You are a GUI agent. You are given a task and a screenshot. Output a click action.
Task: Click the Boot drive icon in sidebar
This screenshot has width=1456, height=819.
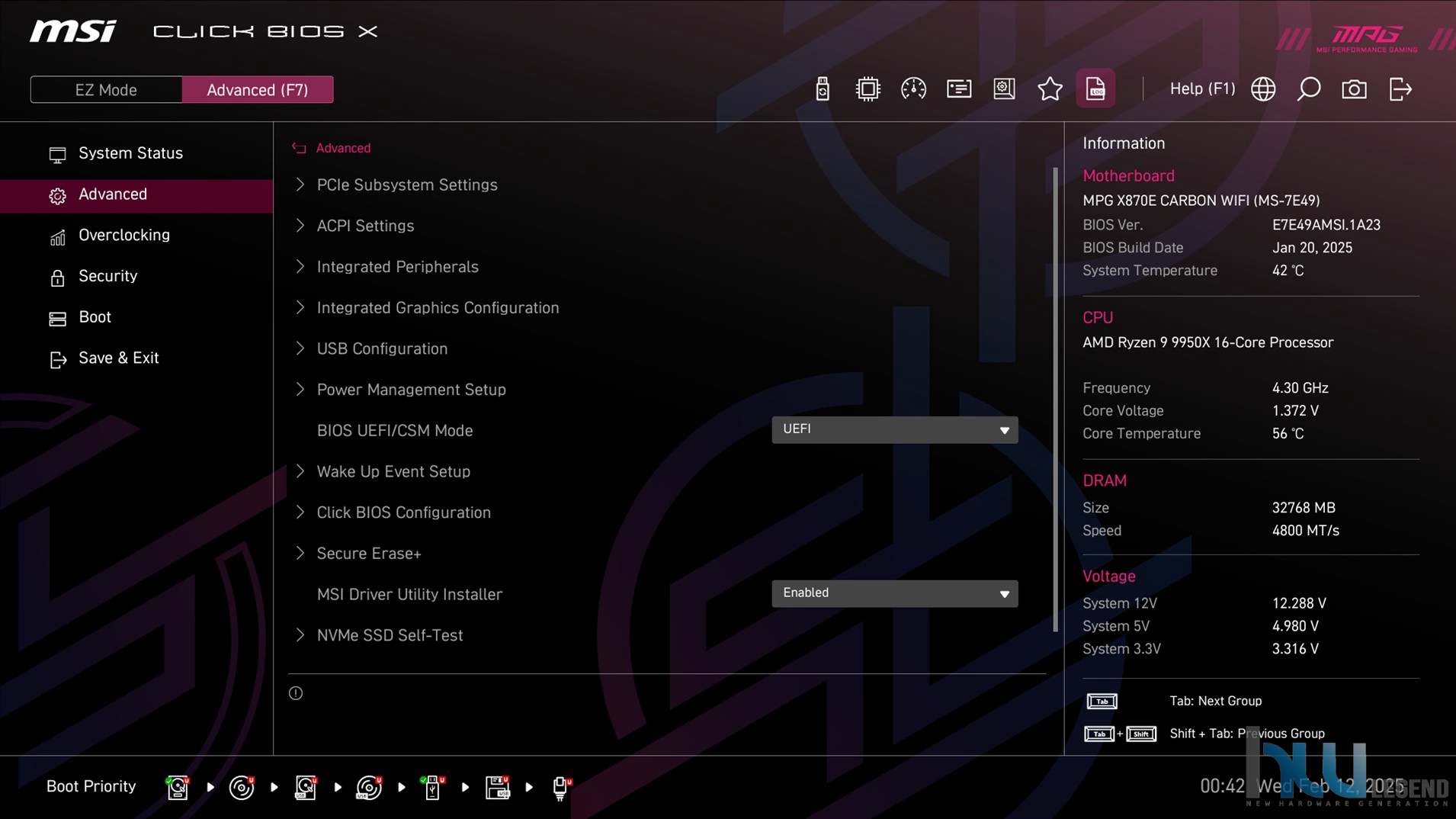point(57,319)
